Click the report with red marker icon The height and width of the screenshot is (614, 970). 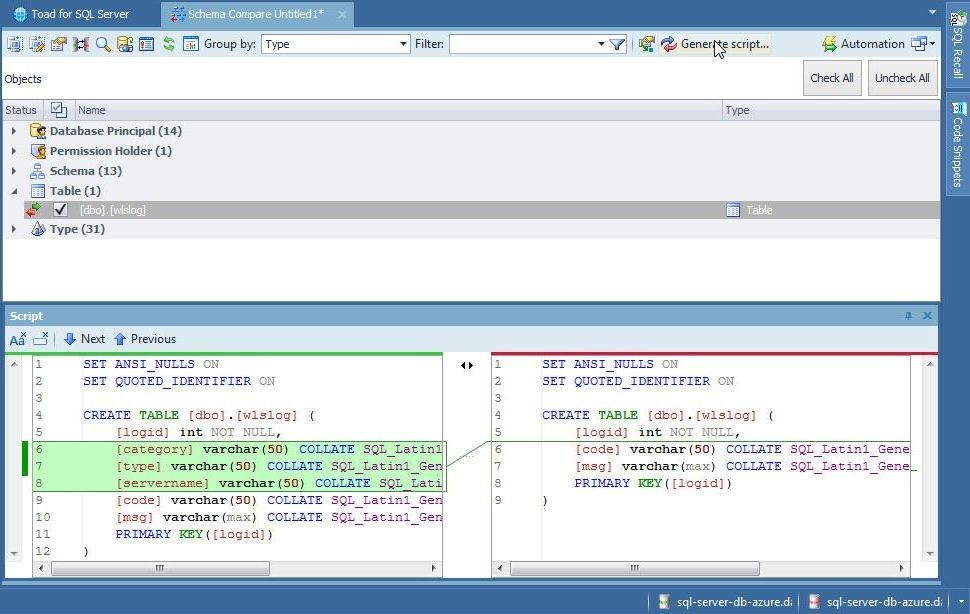point(147,44)
